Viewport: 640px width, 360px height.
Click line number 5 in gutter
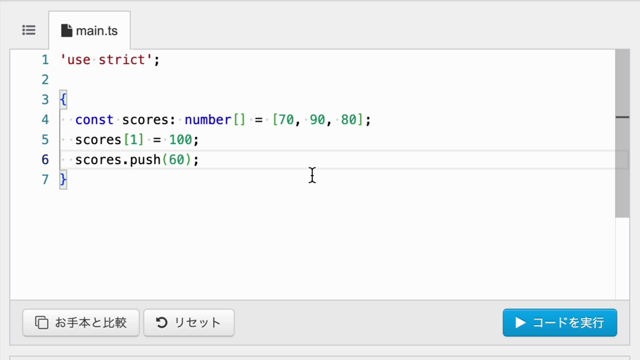pos(45,140)
